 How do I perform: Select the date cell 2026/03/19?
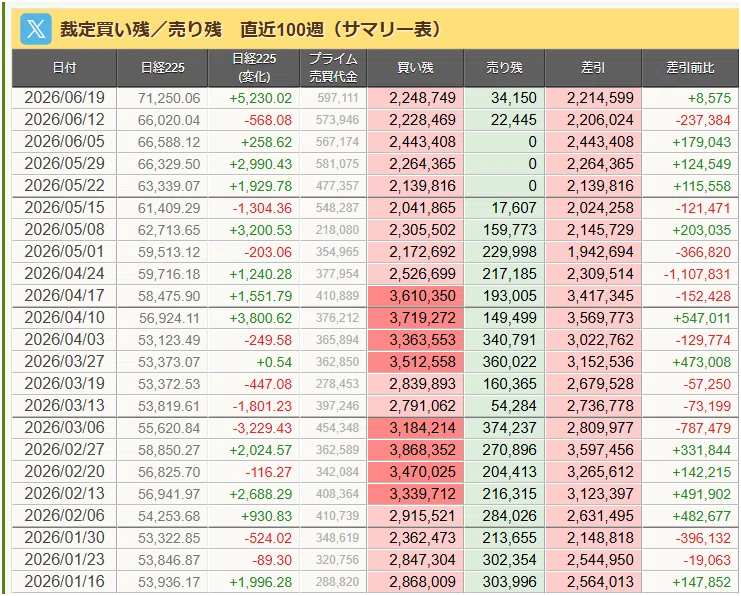pos(64,383)
